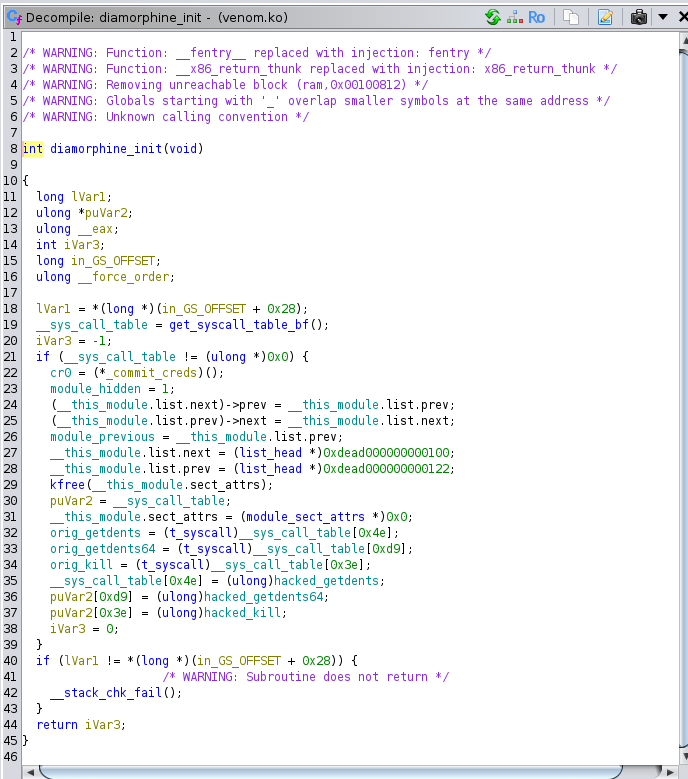Click the green Re-decompile refresh icon
Viewport: 688px width, 779px height.
click(493, 17)
